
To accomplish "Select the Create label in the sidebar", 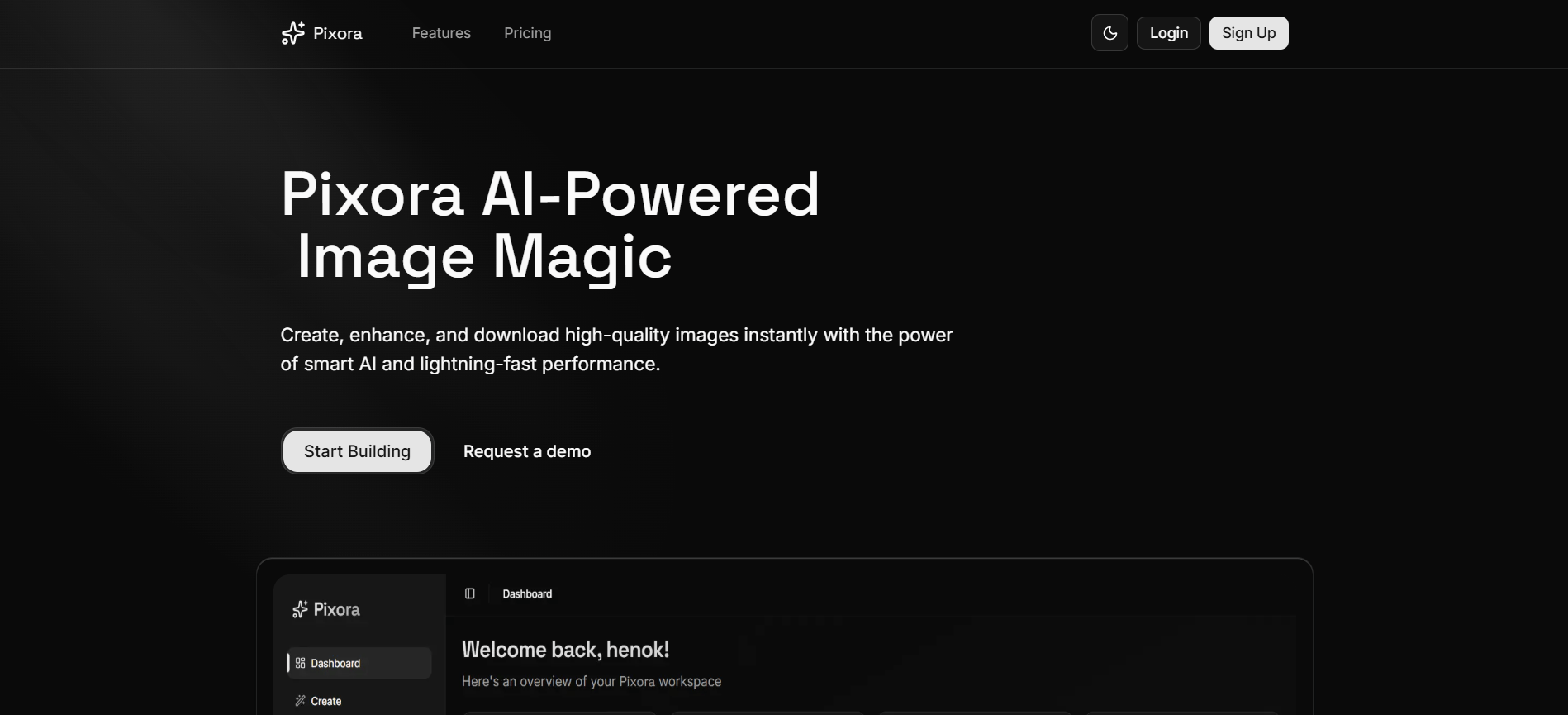I will (326, 701).
